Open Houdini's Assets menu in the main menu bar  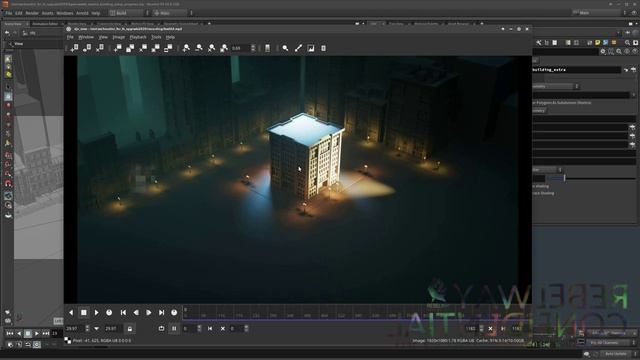(x=47, y=13)
